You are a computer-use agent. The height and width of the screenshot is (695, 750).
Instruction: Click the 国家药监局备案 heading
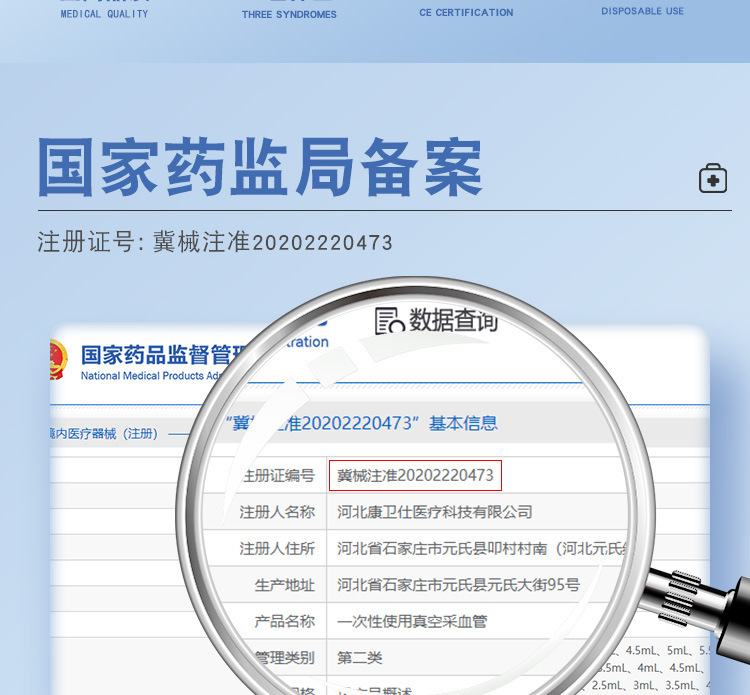[x=260, y=167]
